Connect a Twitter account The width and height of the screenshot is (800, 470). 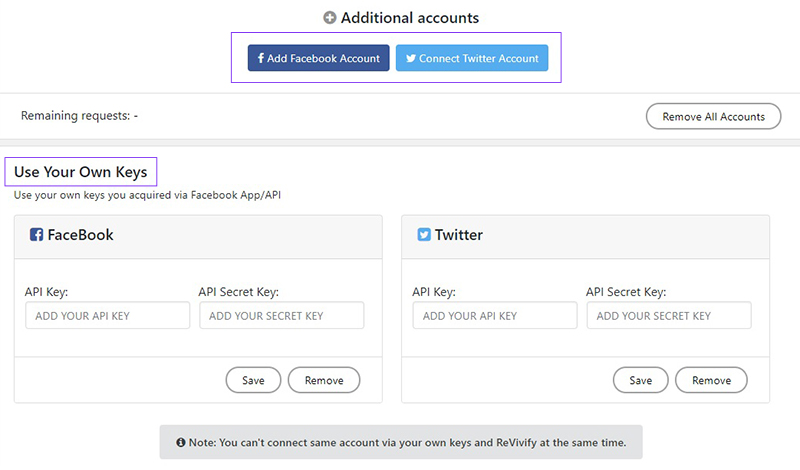tap(472, 58)
